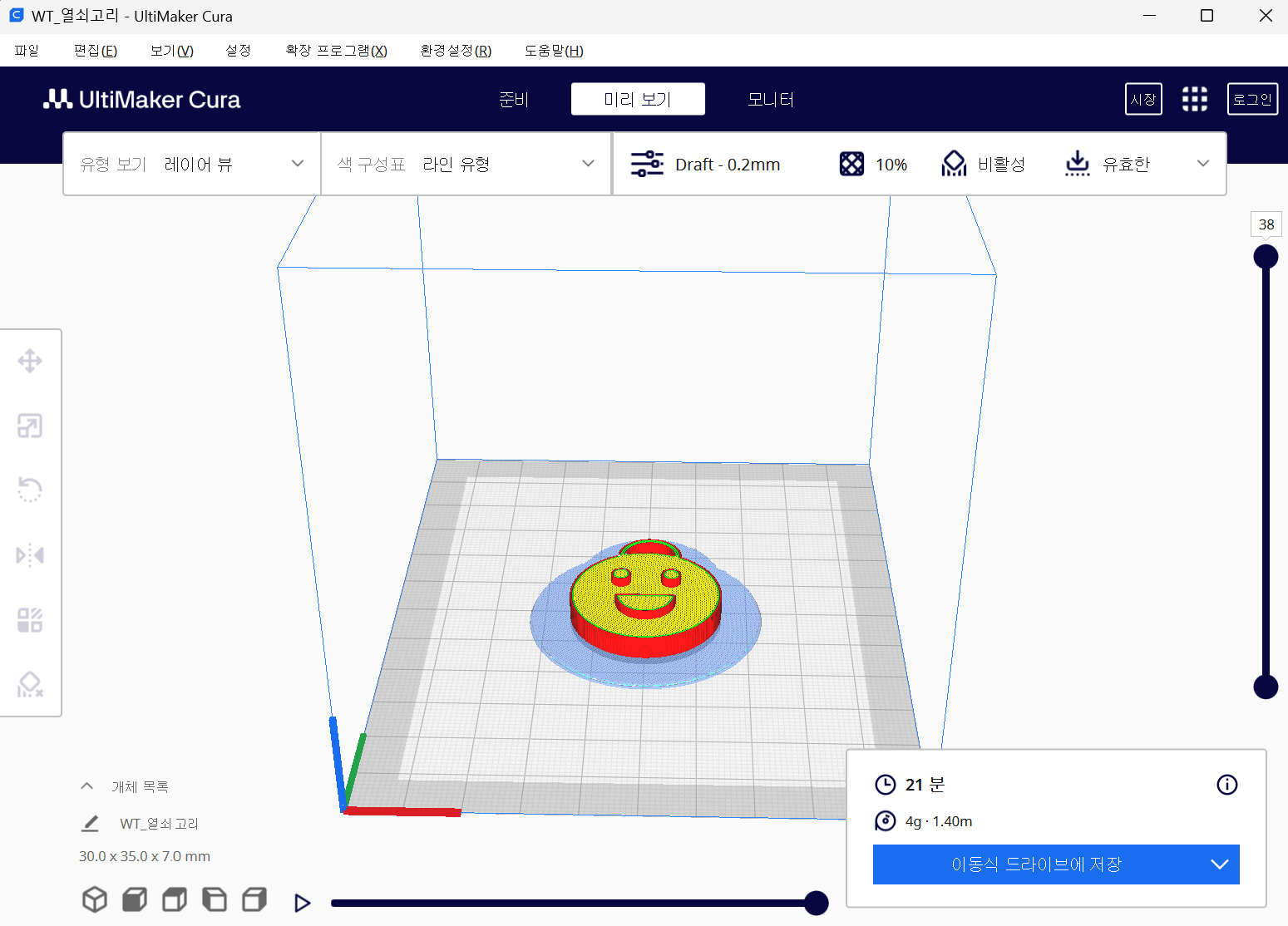1288x926 pixels.
Task: Click the 10% infill icon
Action: tap(851, 164)
